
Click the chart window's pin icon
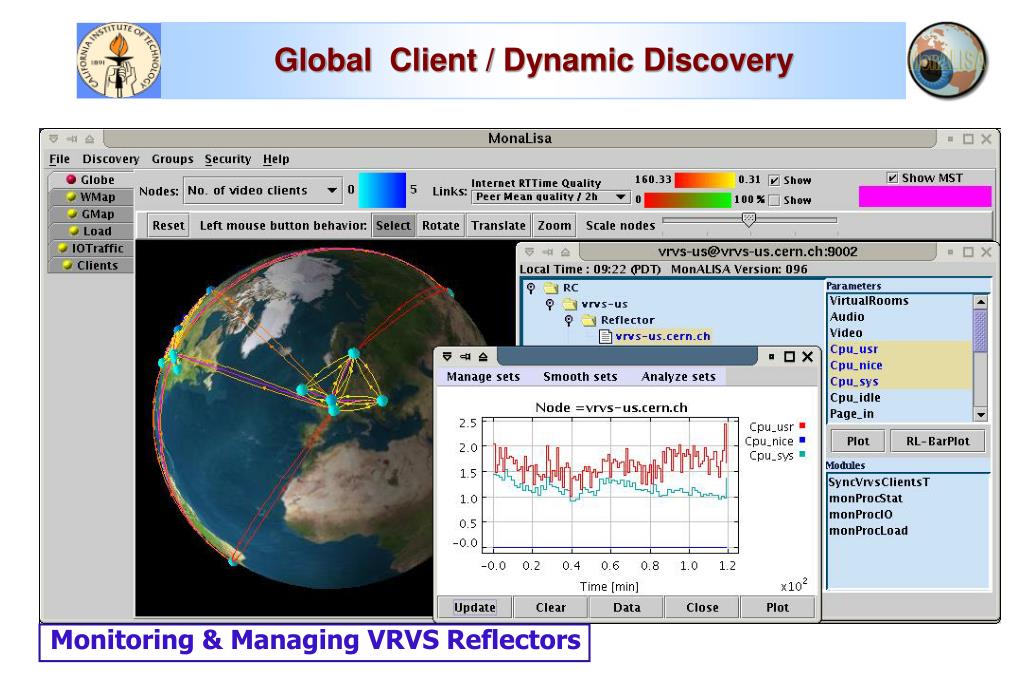tap(465, 357)
